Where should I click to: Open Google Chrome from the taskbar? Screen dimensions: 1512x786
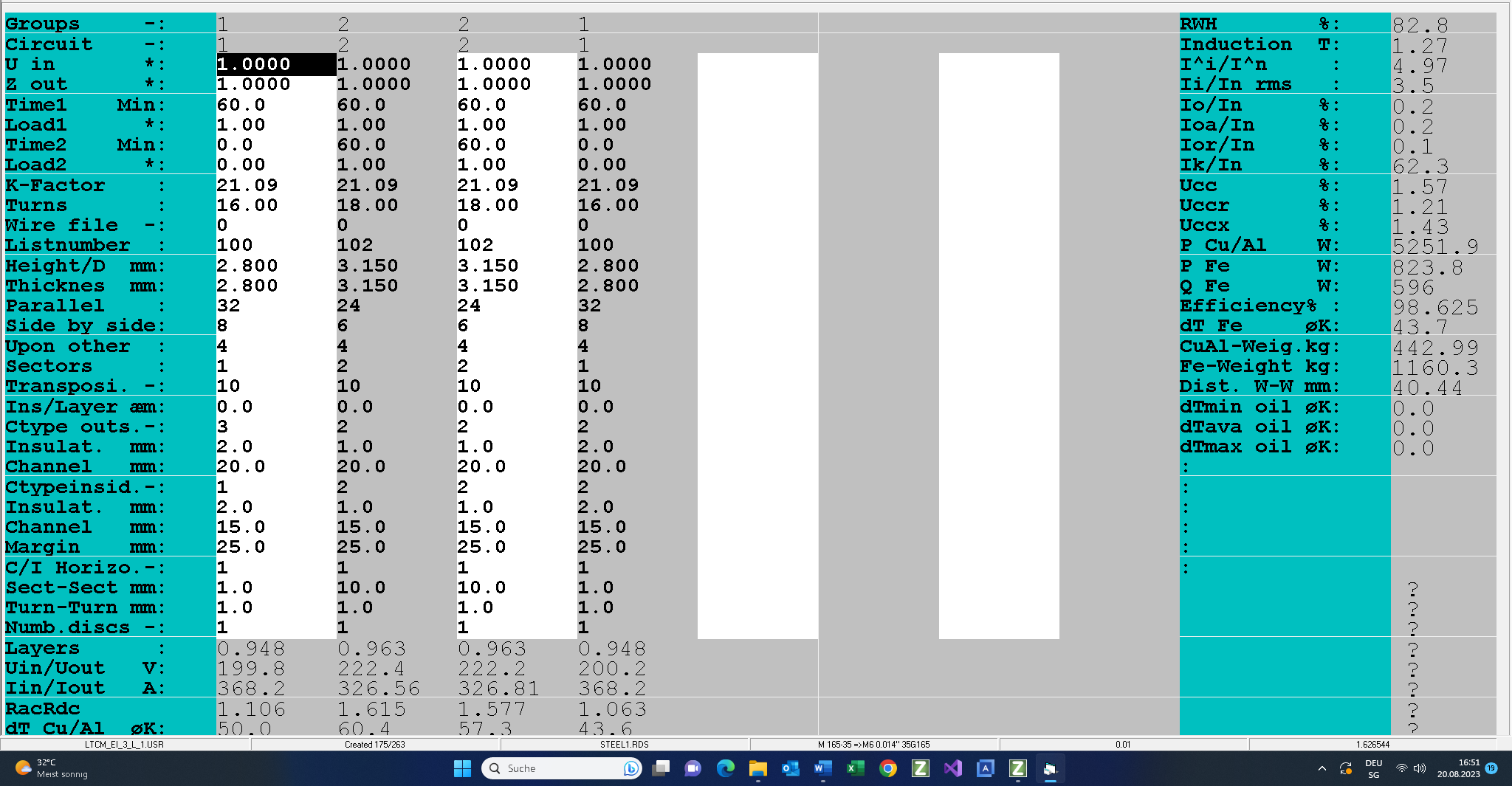(x=887, y=768)
